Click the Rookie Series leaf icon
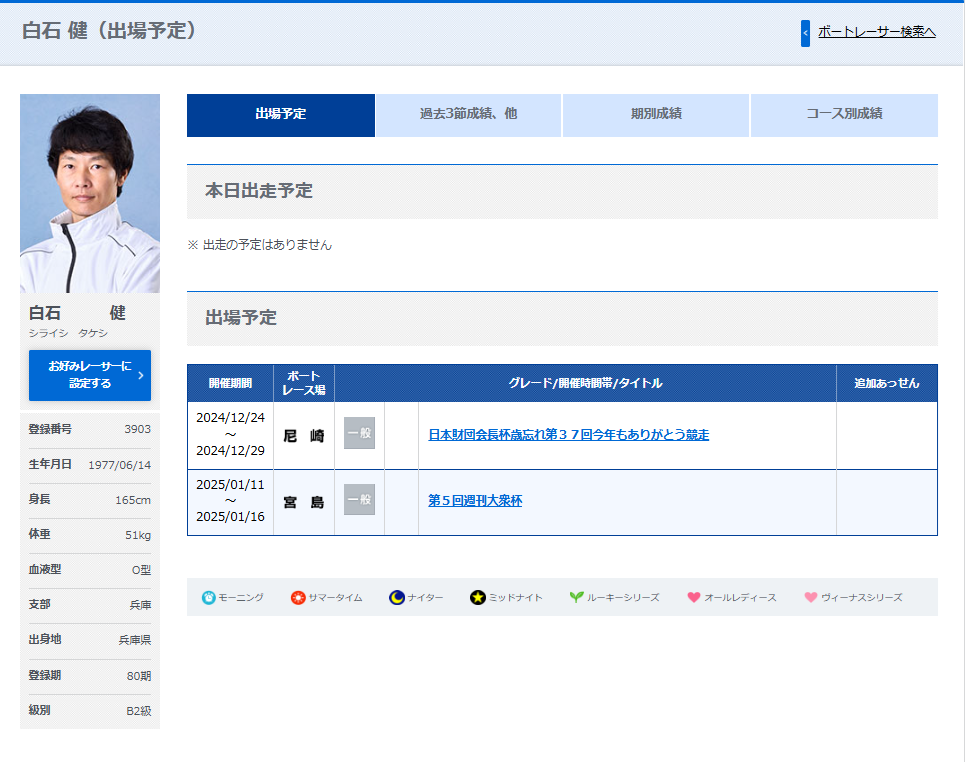 coord(576,597)
